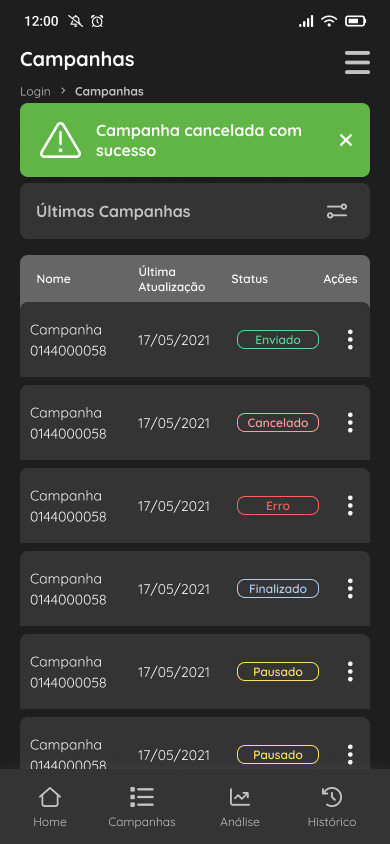Open actions menu for the Erro campaign
Viewport: 390px width, 844px height.
(x=350, y=505)
